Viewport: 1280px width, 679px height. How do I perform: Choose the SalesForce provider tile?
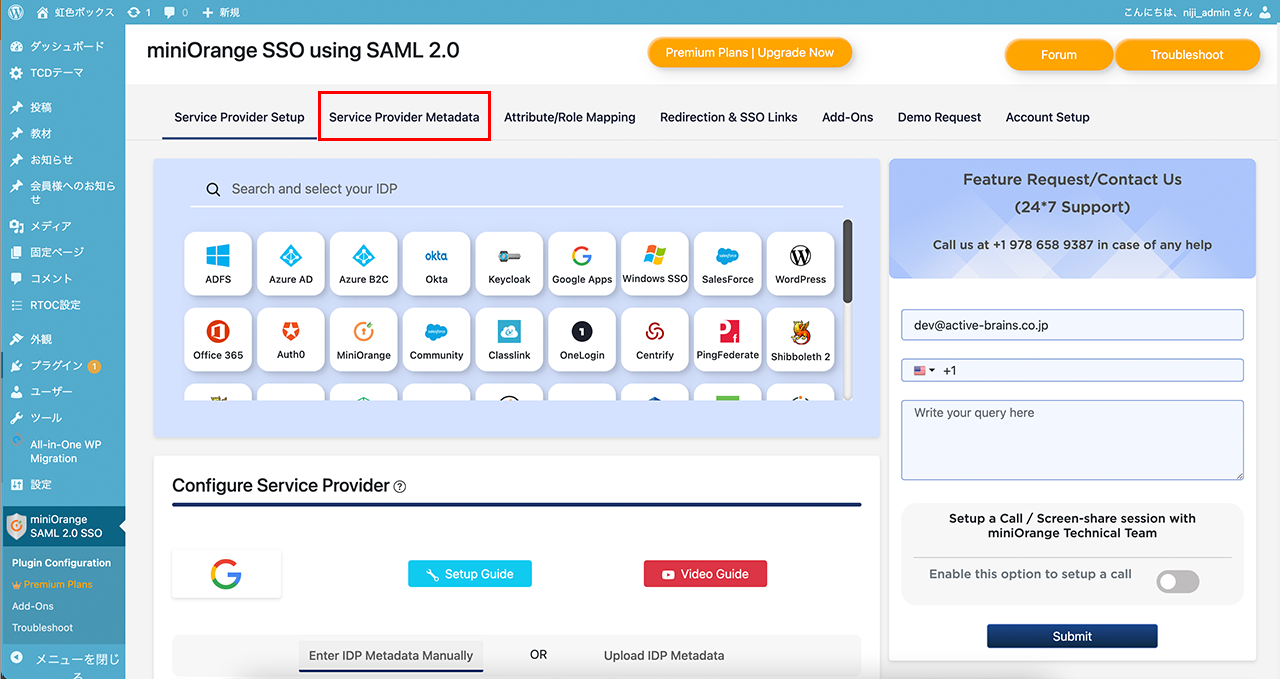728,264
